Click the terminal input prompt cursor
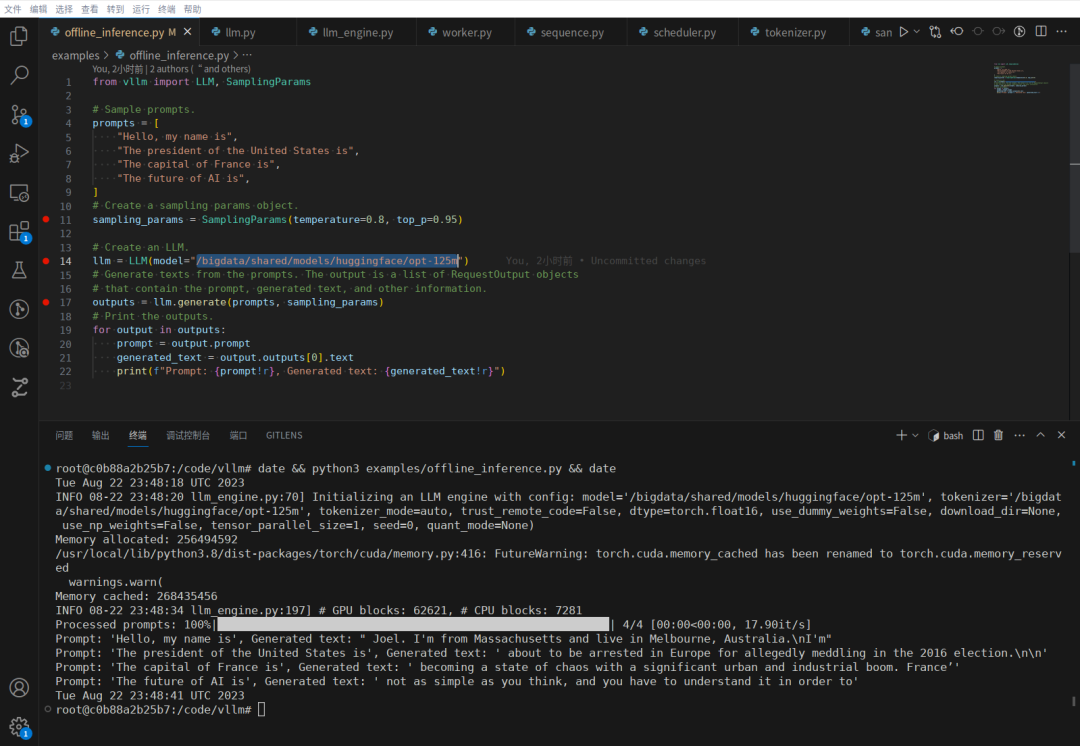 pyautogui.click(x=262, y=709)
